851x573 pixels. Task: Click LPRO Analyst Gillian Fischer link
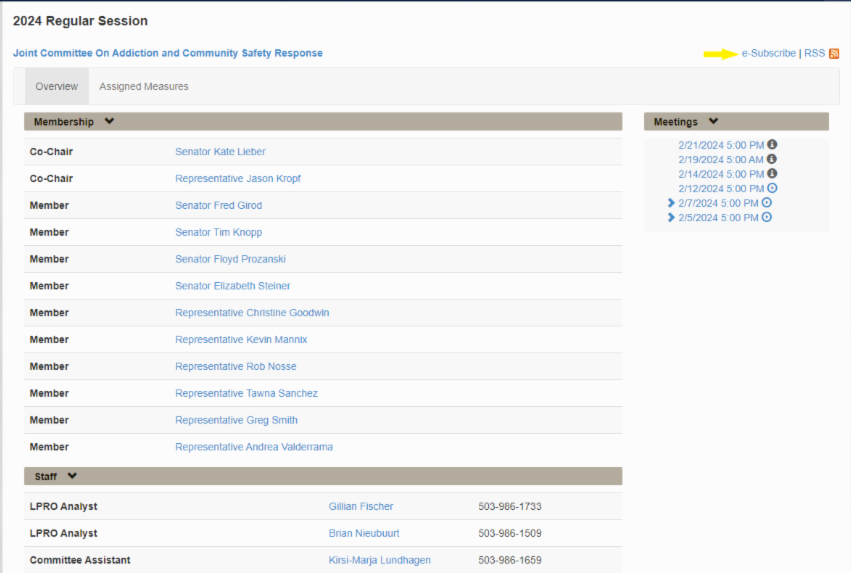click(x=361, y=507)
